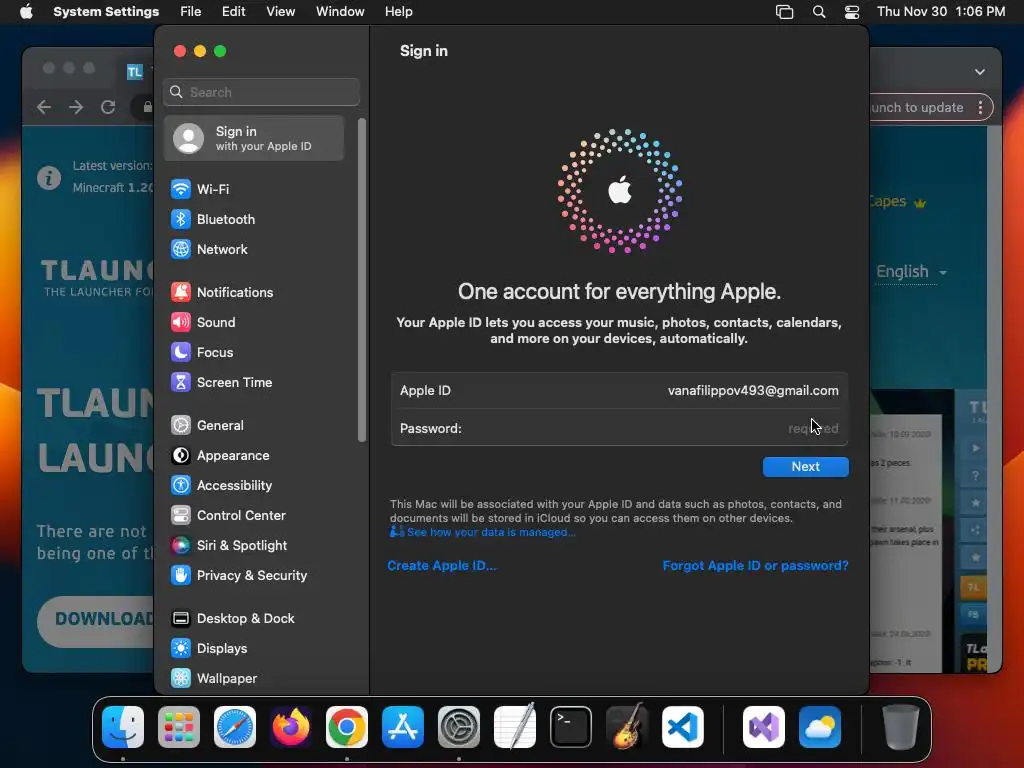Reload page in background Chrome window
Screen dimensions: 1024x768
point(108,107)
